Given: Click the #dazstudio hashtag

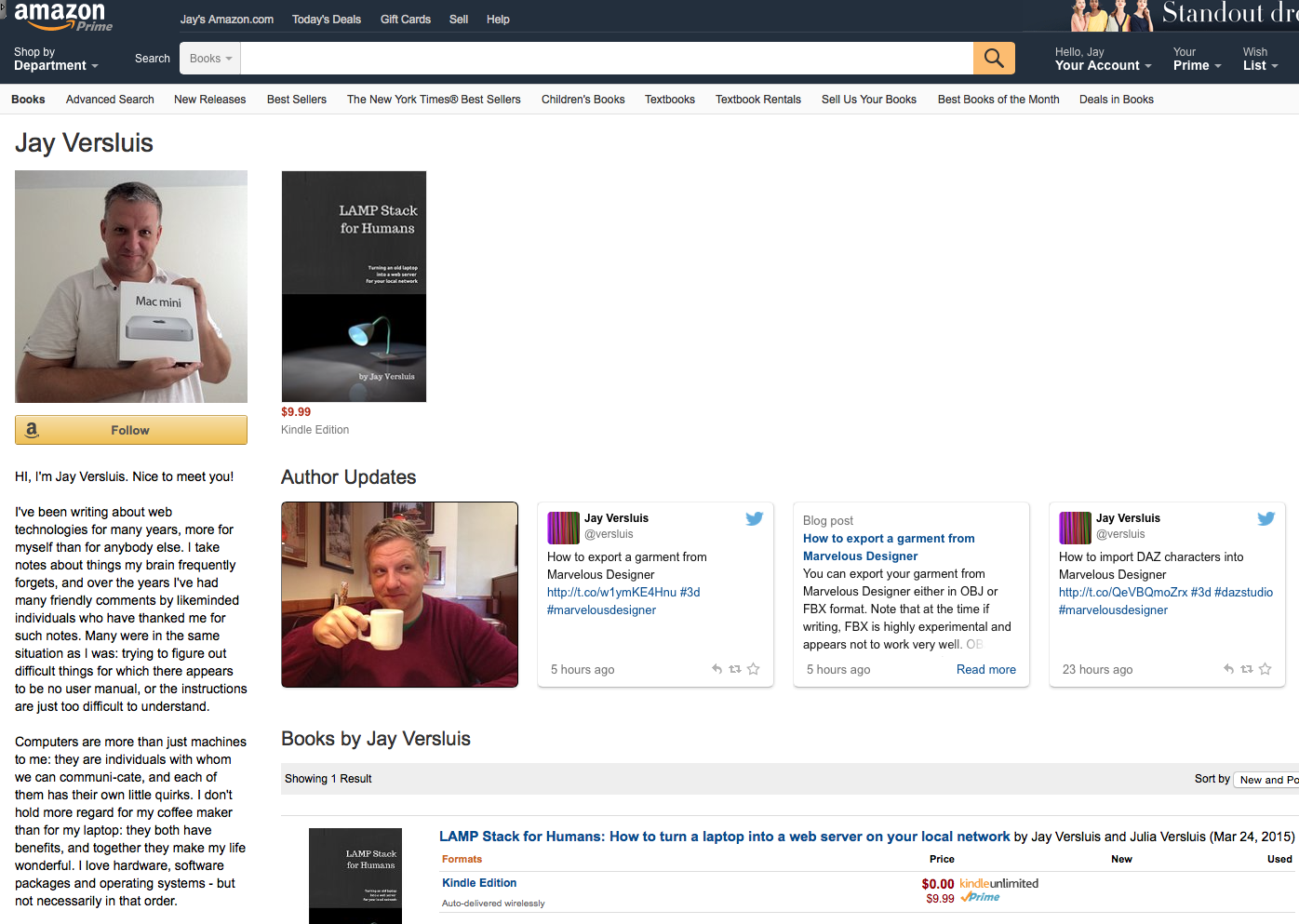Looking at the screenshot, I should pos(1244,593).
